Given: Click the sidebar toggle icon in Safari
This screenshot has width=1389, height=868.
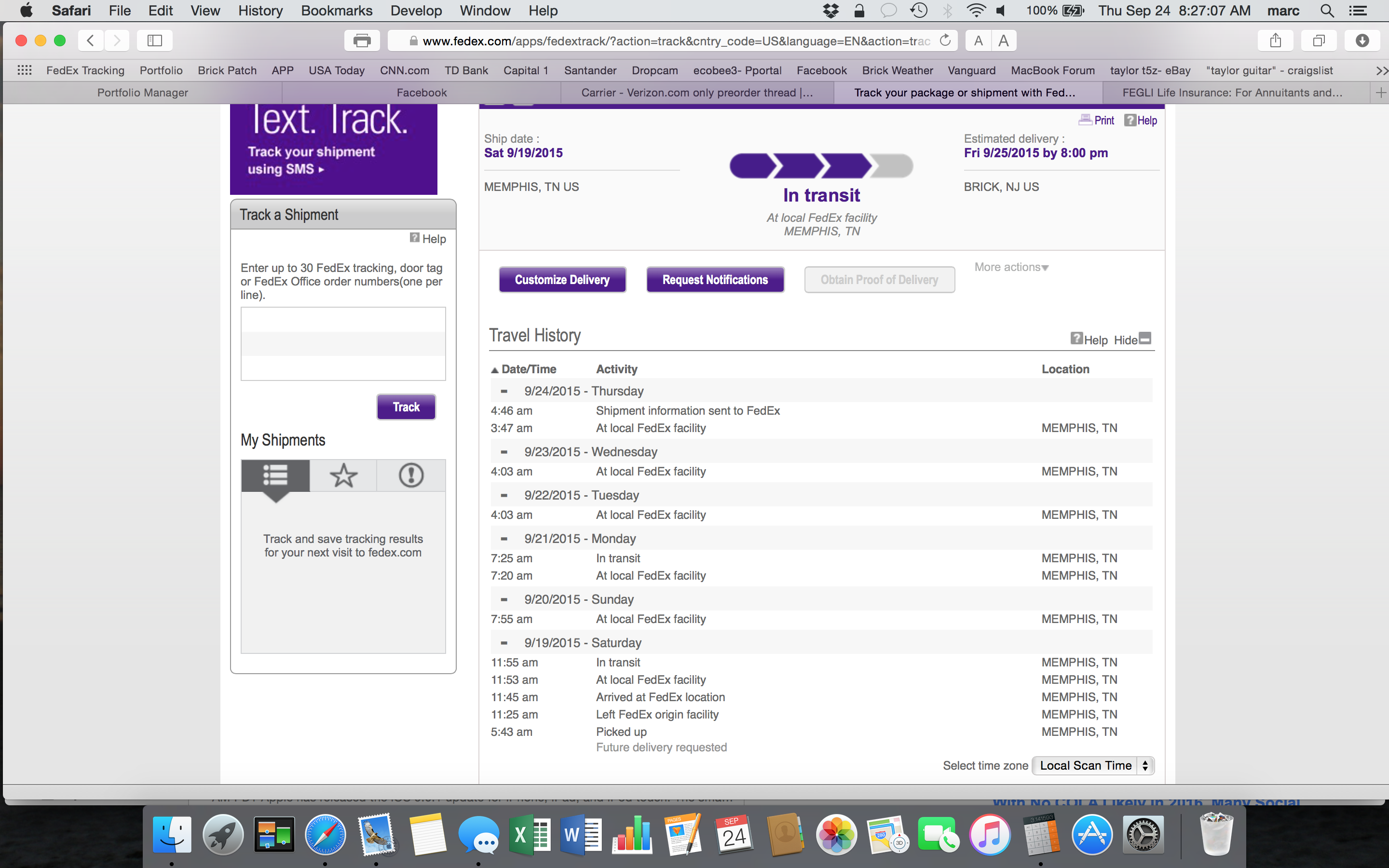Looking at the screenshot, I should pos(154,41).
